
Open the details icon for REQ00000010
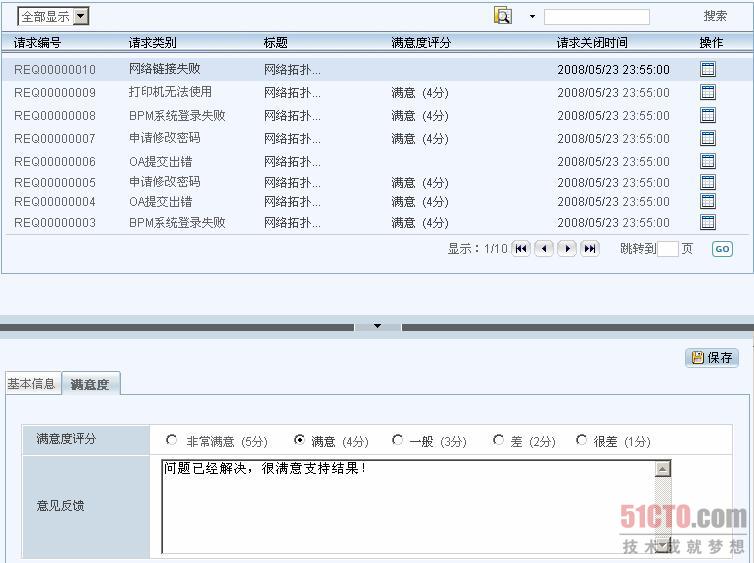707,69
